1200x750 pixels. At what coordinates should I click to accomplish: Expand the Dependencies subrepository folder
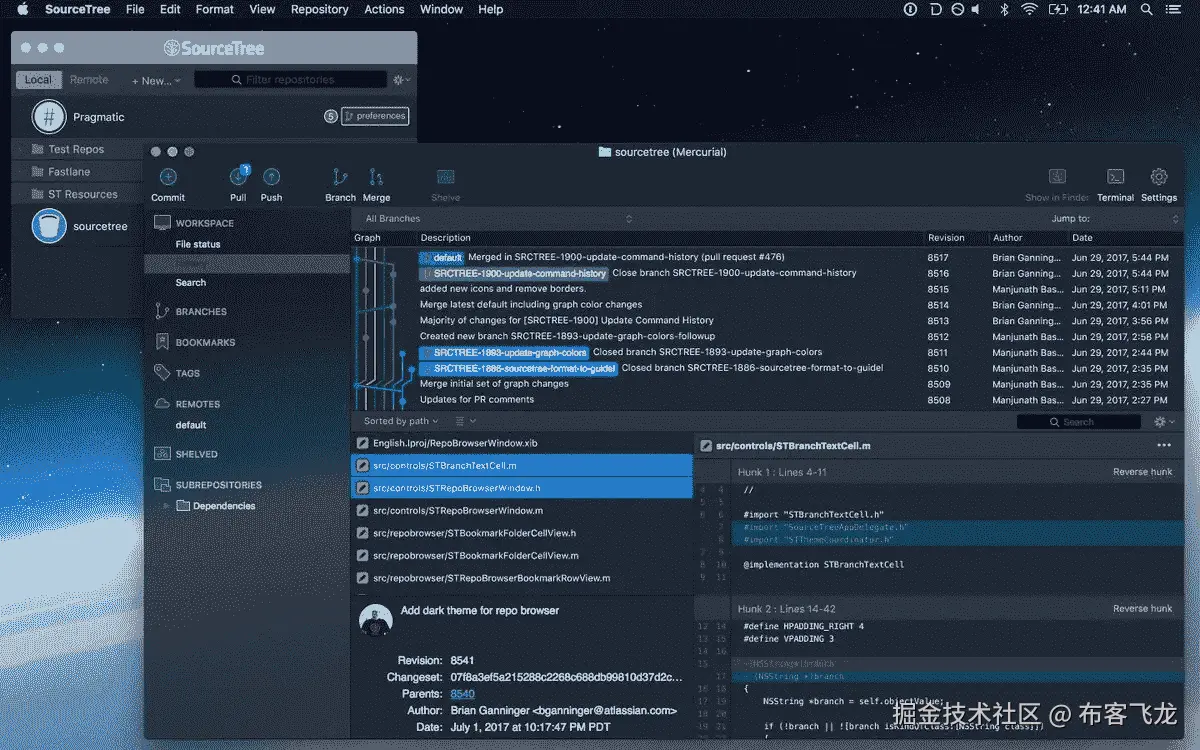click(x=166, y=506)
